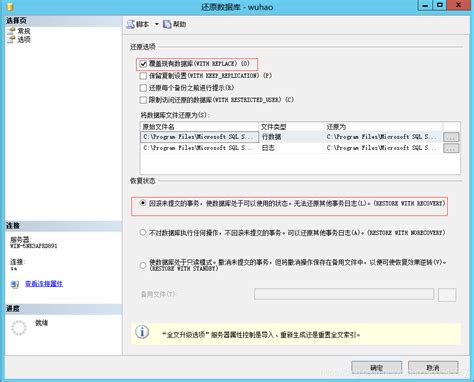Click the connection properties icon
474x382 pixels.
point(15,284)
